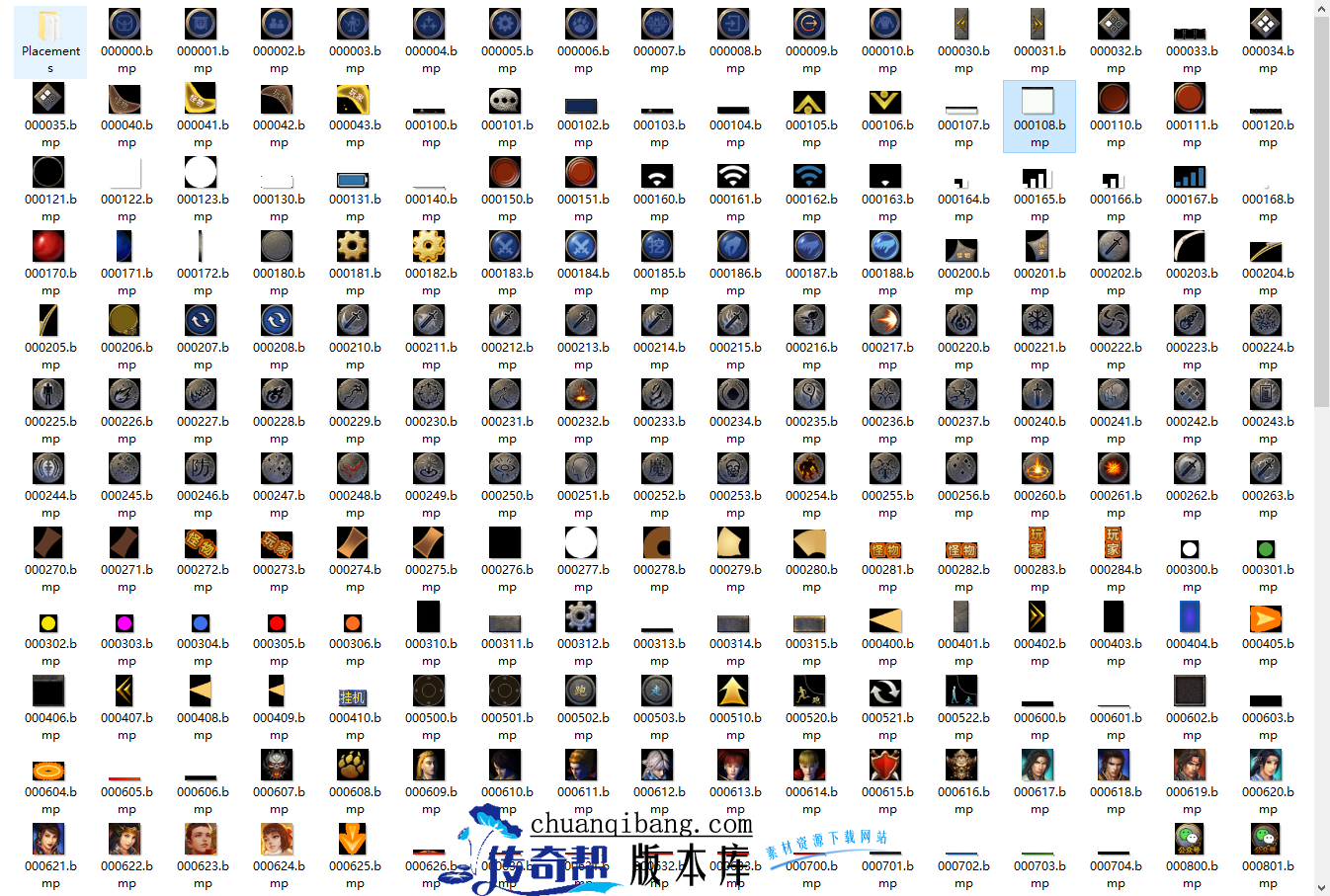Click the scroll down arrow of scrollbar
This screenshot has width=1330, height=896.
click(1321, 887)
